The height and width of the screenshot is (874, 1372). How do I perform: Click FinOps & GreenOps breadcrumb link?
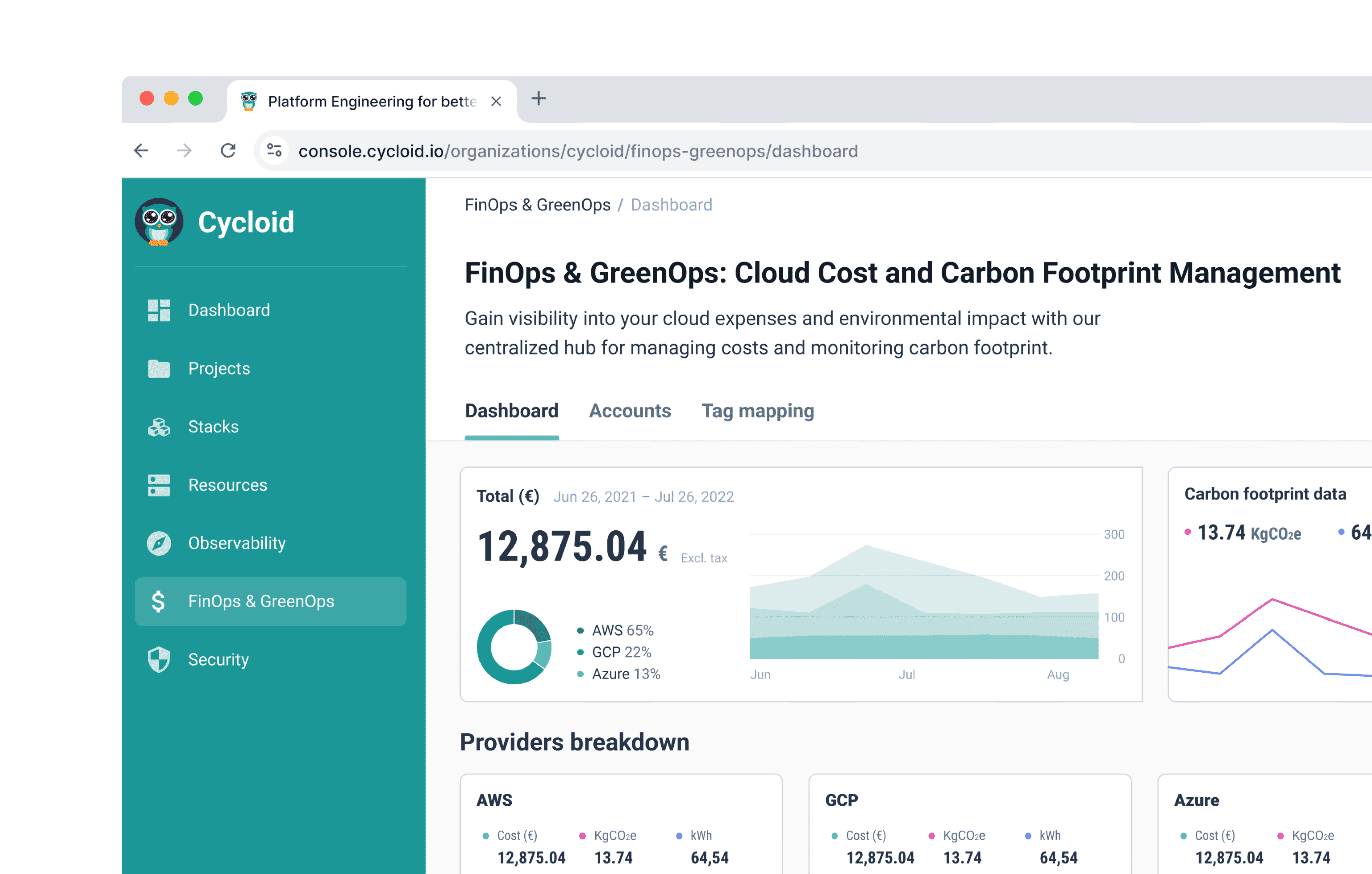(x=537, y=205)
